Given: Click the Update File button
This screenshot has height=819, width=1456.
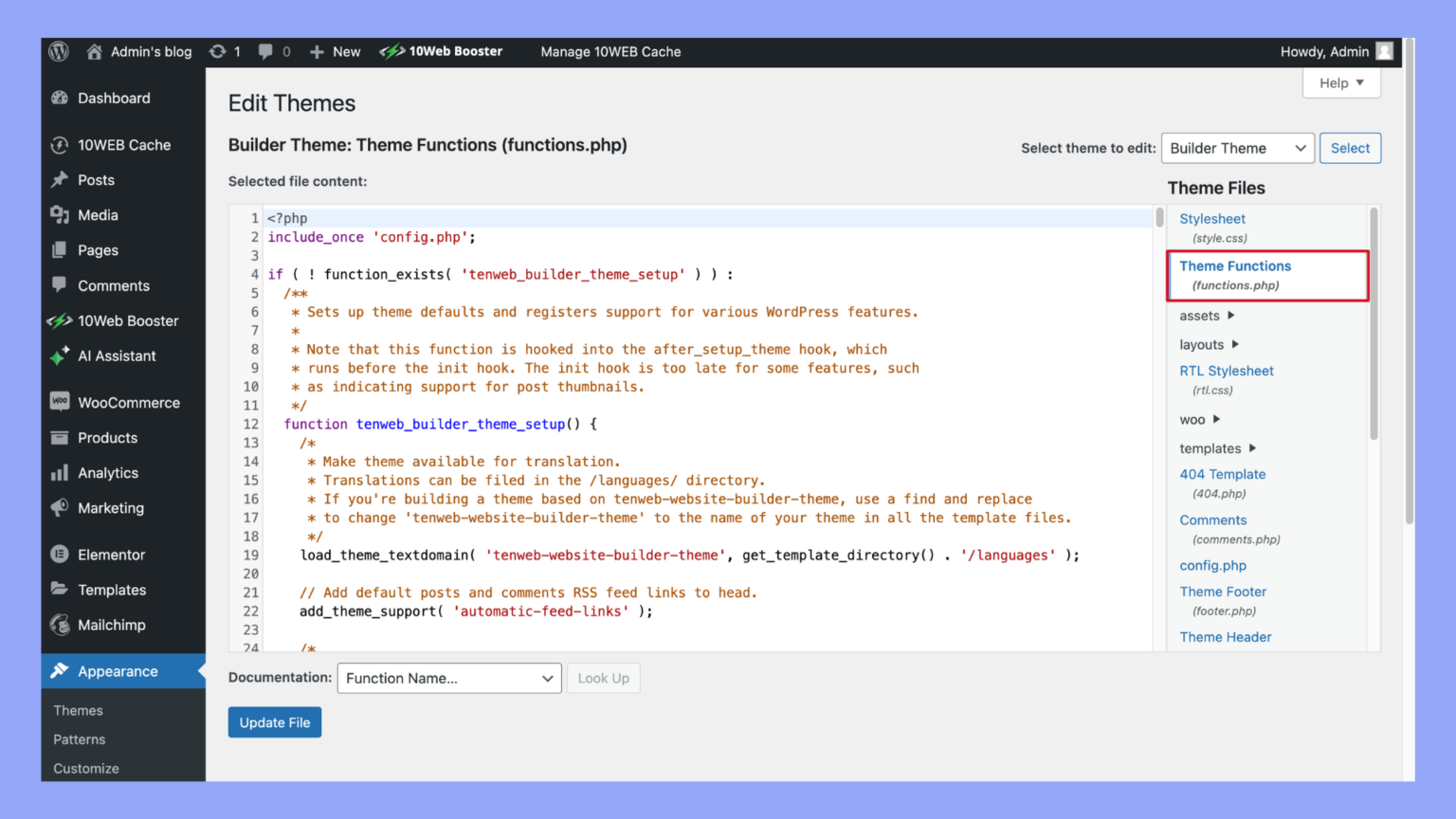Looking at the screenshot, I should pos(274,721).
